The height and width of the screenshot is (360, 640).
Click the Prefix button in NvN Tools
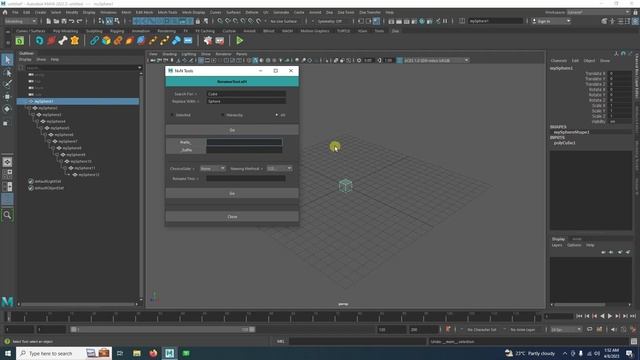185,142
